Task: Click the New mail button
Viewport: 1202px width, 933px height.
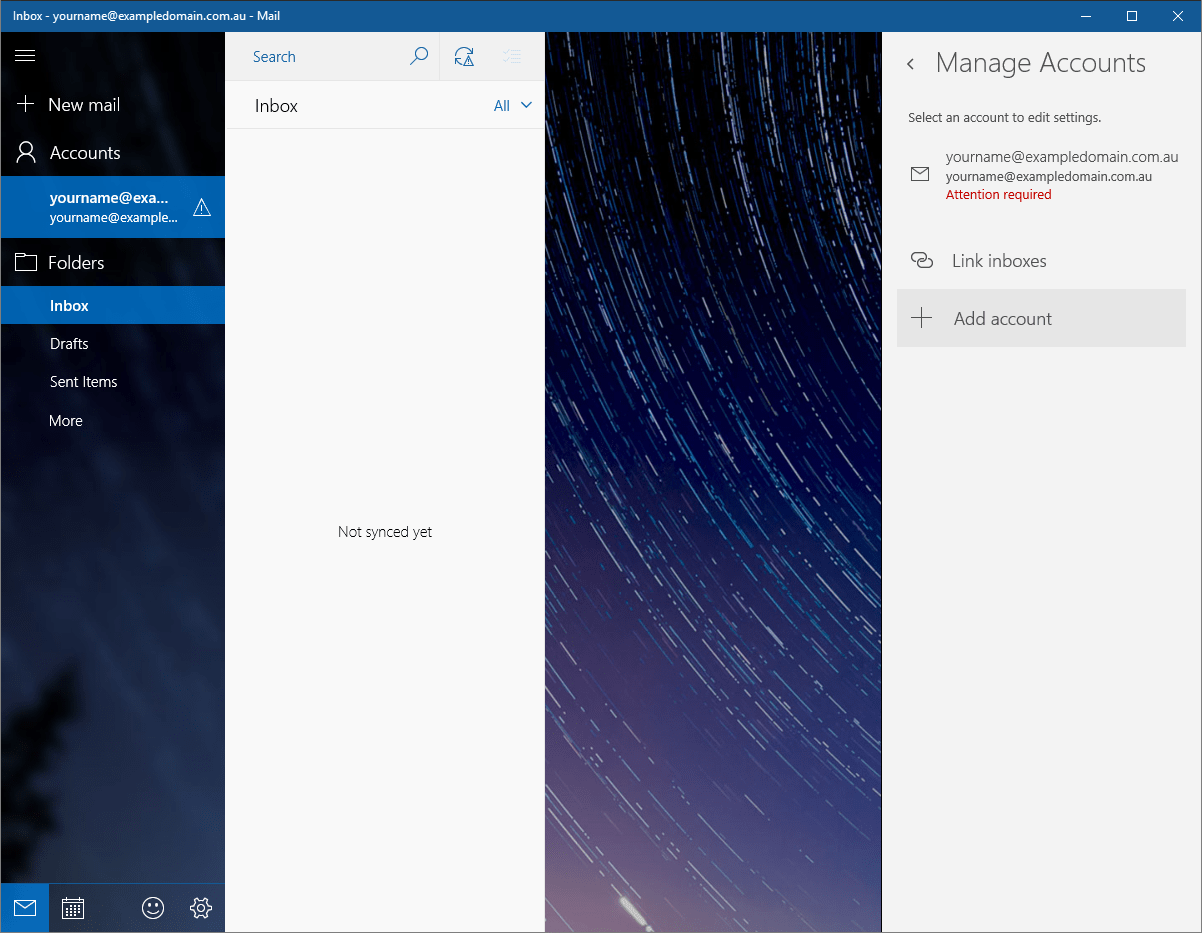Action: (x=84, y=105)
